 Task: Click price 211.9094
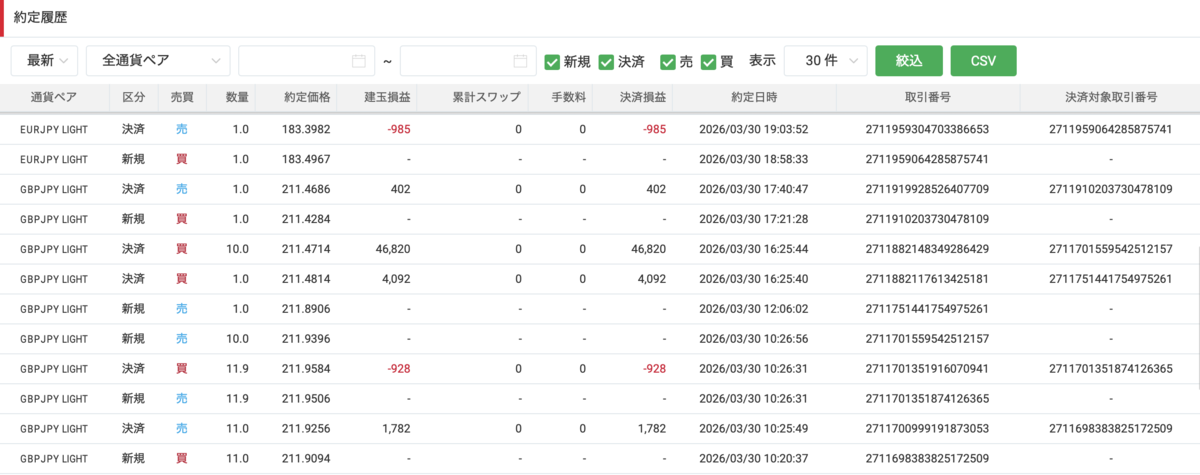pos(306,459)
